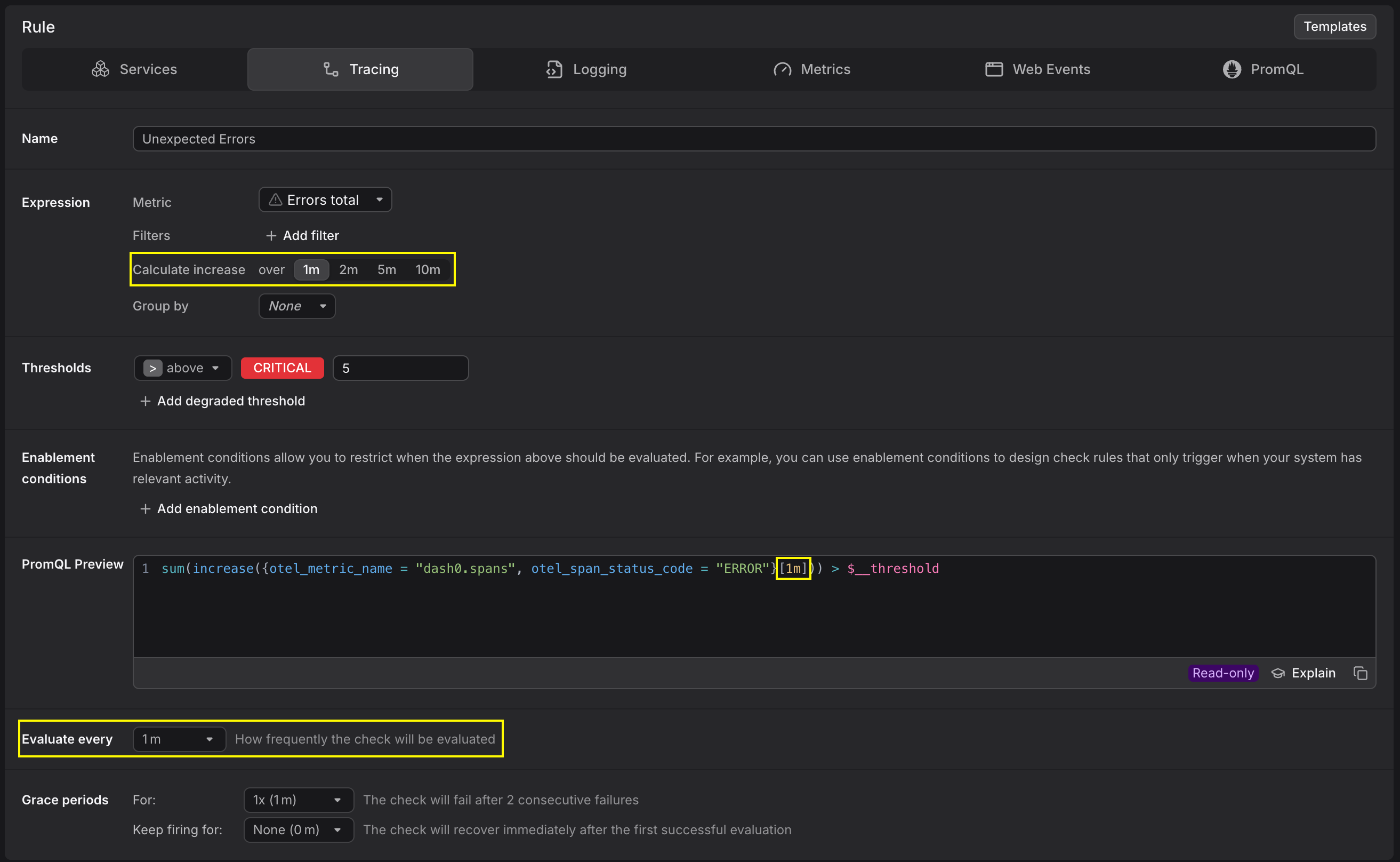Viewport: 1400px width, 862px height.
Task: Click the Explain graduation cap icon
Action: [1278, 673]
